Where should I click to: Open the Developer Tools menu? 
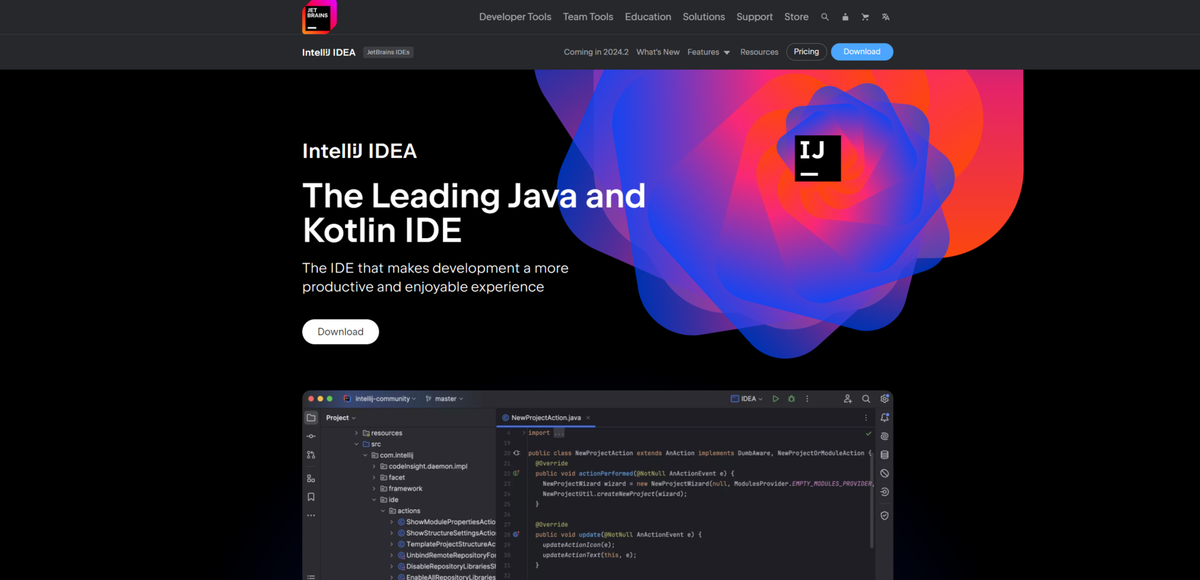tap(515, 17)
